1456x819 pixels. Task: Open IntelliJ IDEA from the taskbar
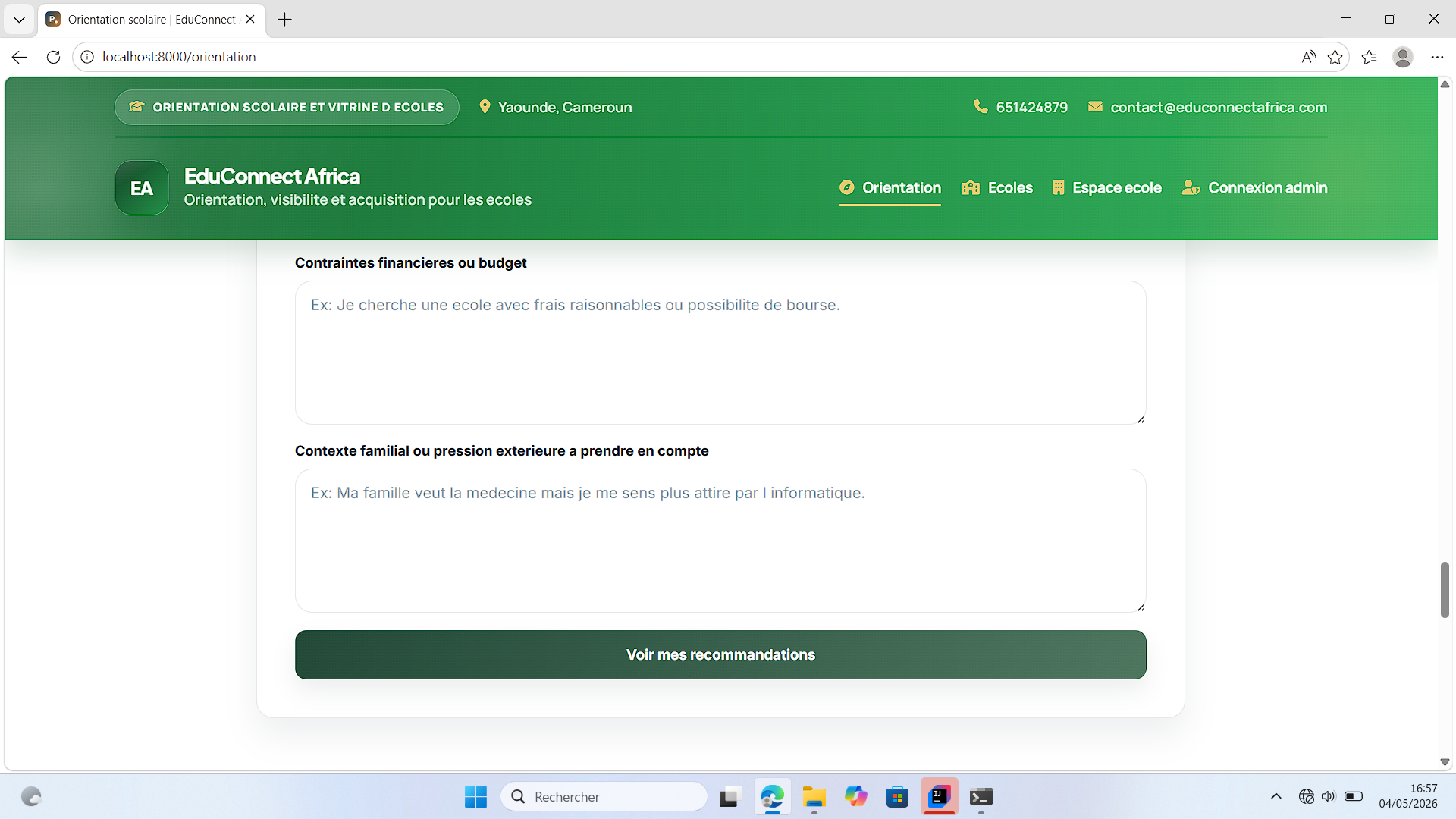pos(940,796)
